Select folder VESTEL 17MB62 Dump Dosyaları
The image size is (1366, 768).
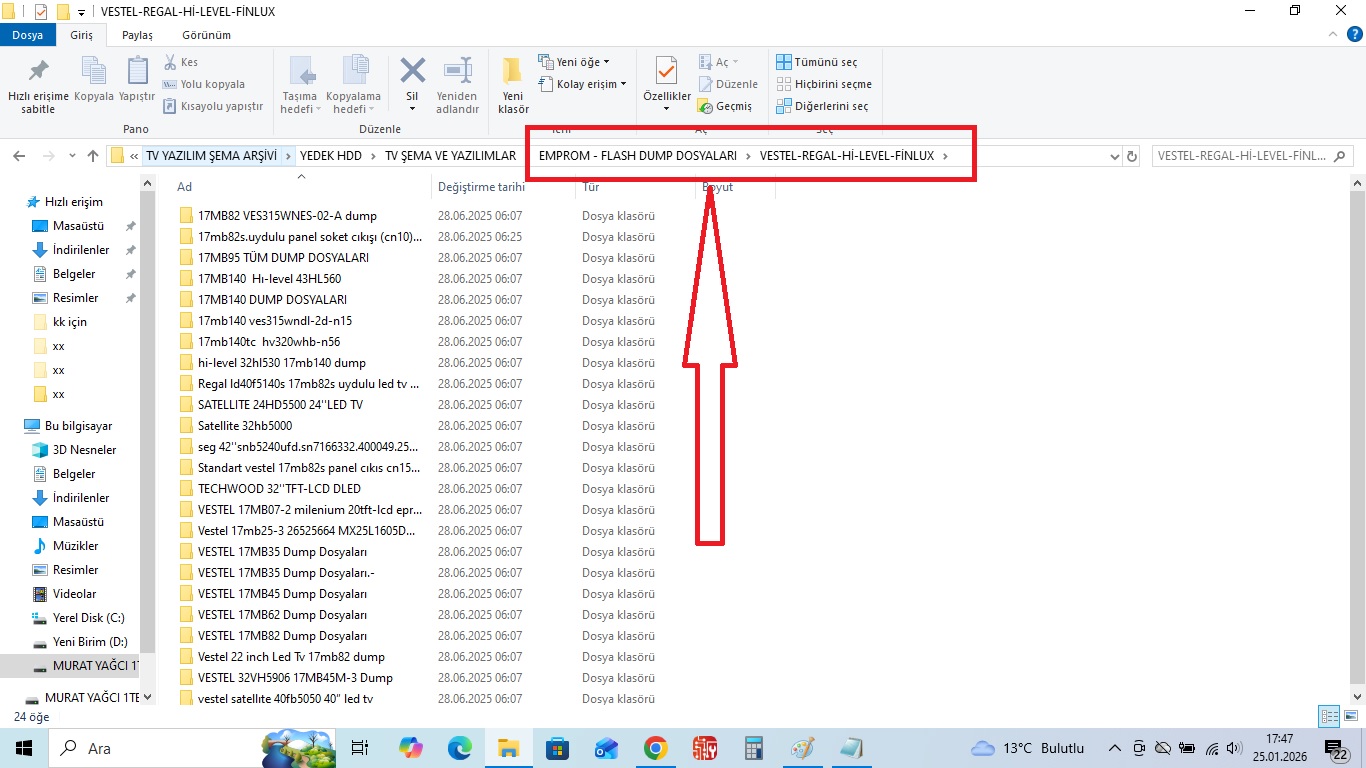click(282, 615)
